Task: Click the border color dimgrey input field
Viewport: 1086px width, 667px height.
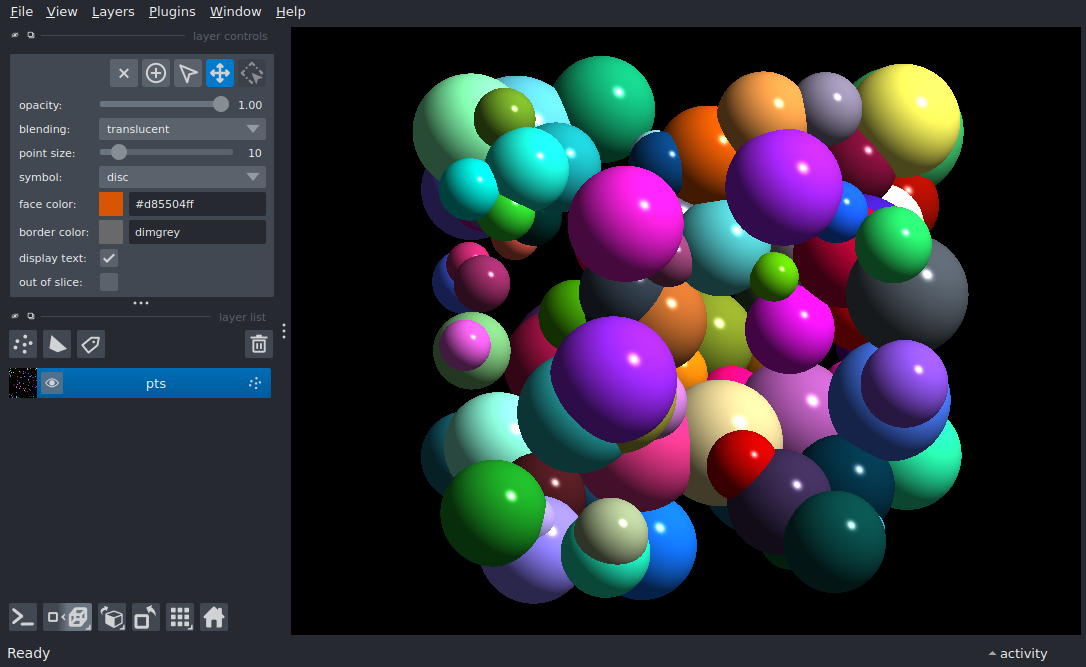Action: click(x=197, y=232)
